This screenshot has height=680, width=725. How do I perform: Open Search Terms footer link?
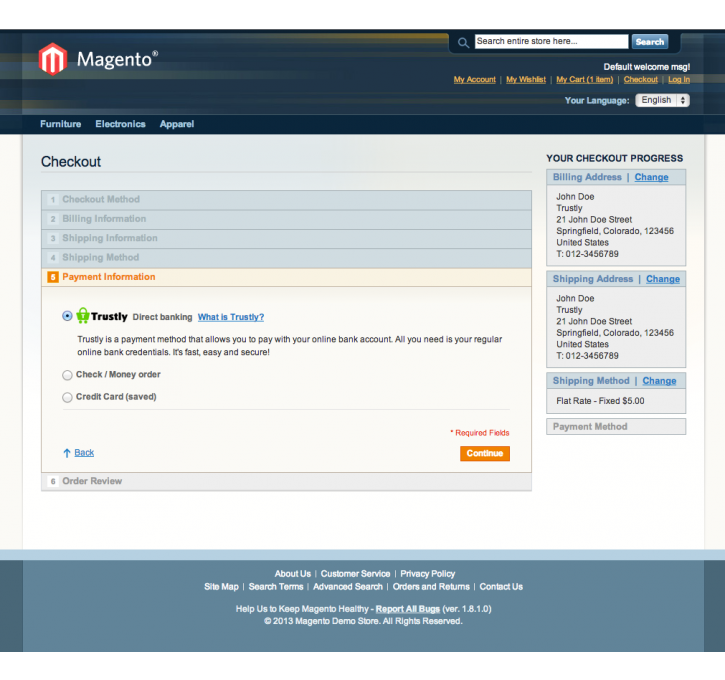point(276,587)
